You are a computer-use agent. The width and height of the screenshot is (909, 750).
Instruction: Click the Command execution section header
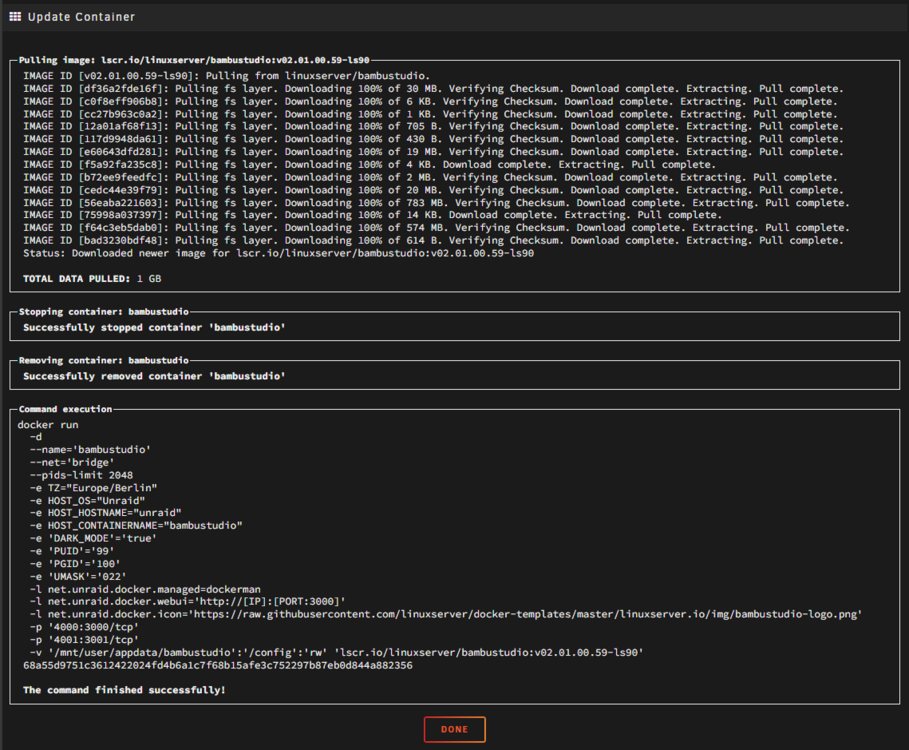pos(66,409)
